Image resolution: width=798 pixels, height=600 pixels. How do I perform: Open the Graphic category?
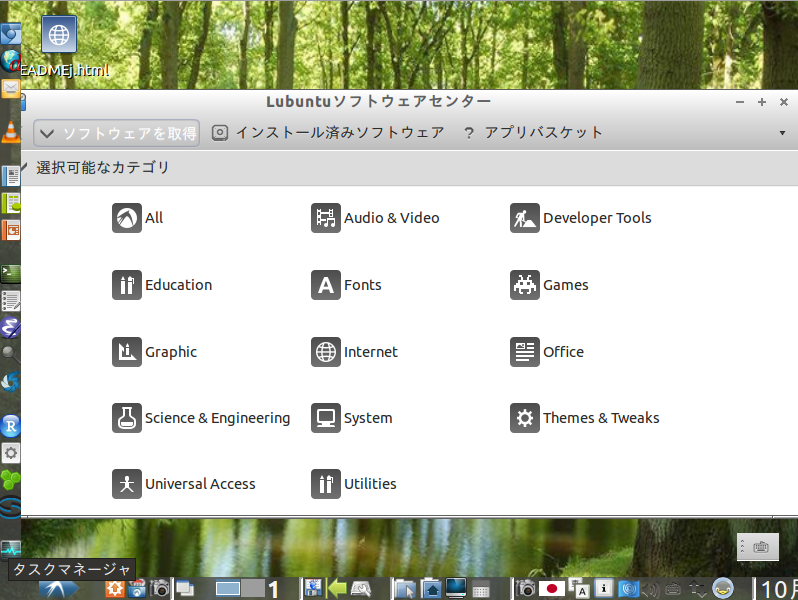[154, 352]
